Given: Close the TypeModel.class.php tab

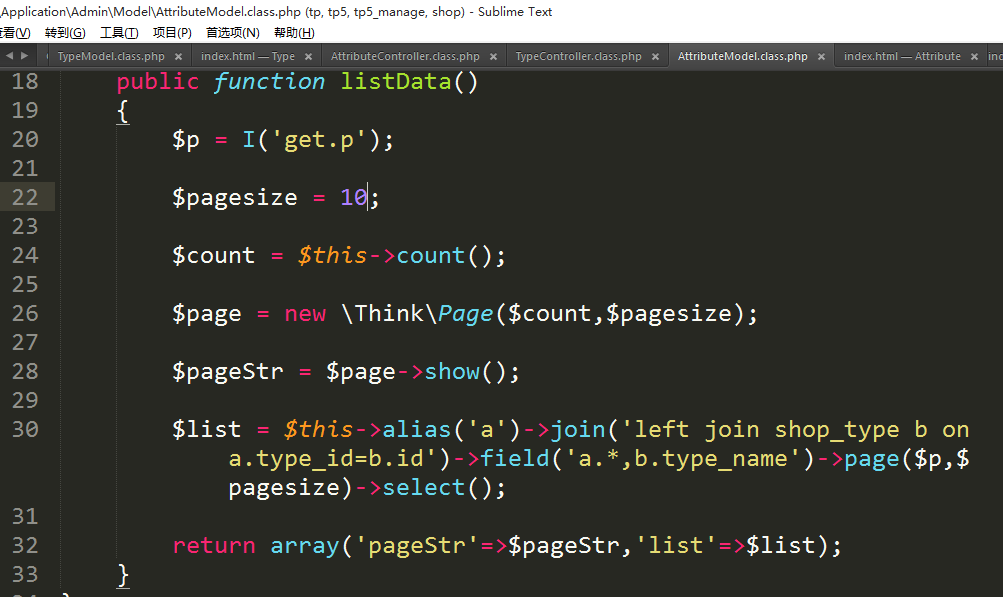Looking at the screenshot, I should 181,57.
